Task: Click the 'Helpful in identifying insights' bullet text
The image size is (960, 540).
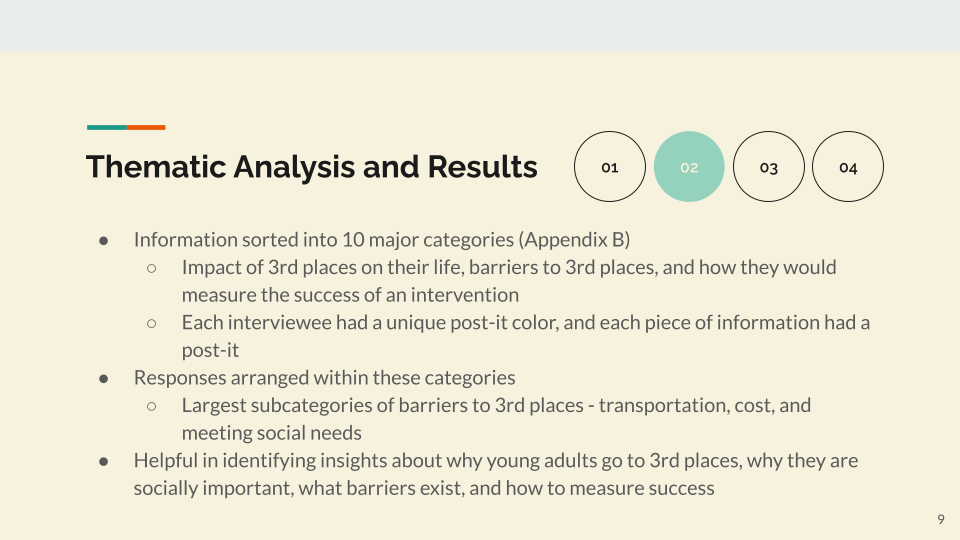Action: click(496, 474)
